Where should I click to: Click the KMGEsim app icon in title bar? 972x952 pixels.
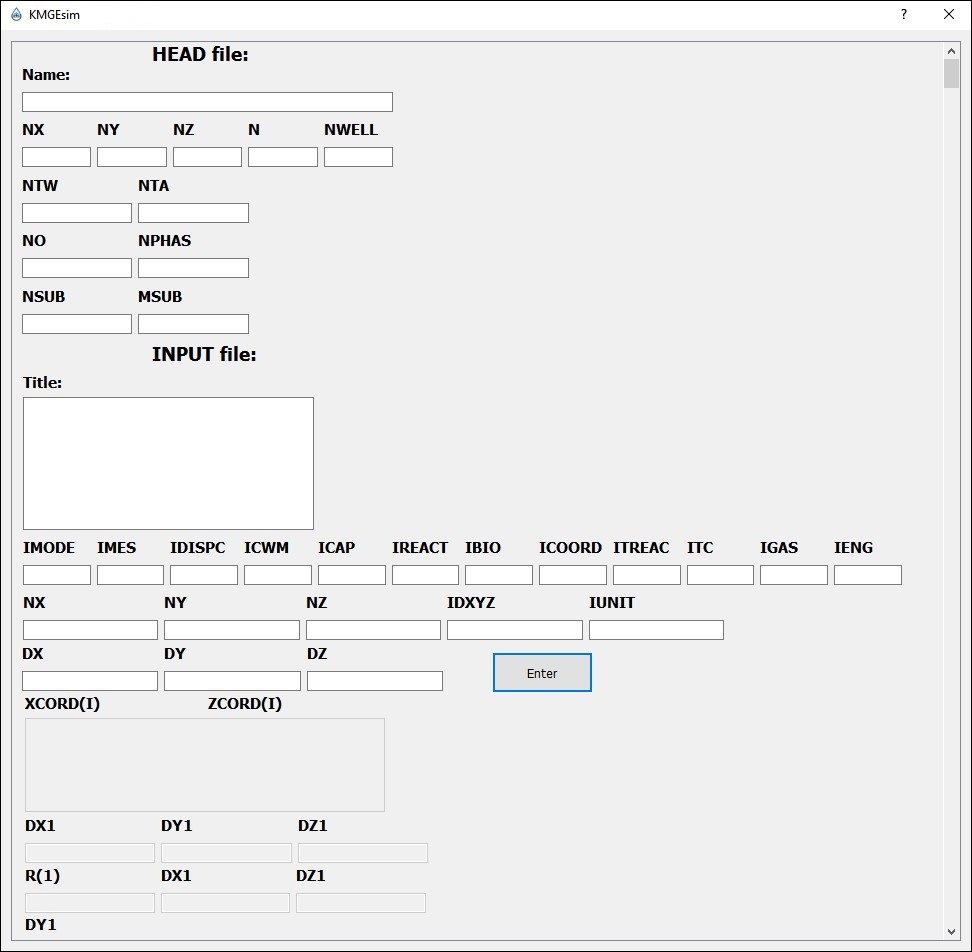16,14
